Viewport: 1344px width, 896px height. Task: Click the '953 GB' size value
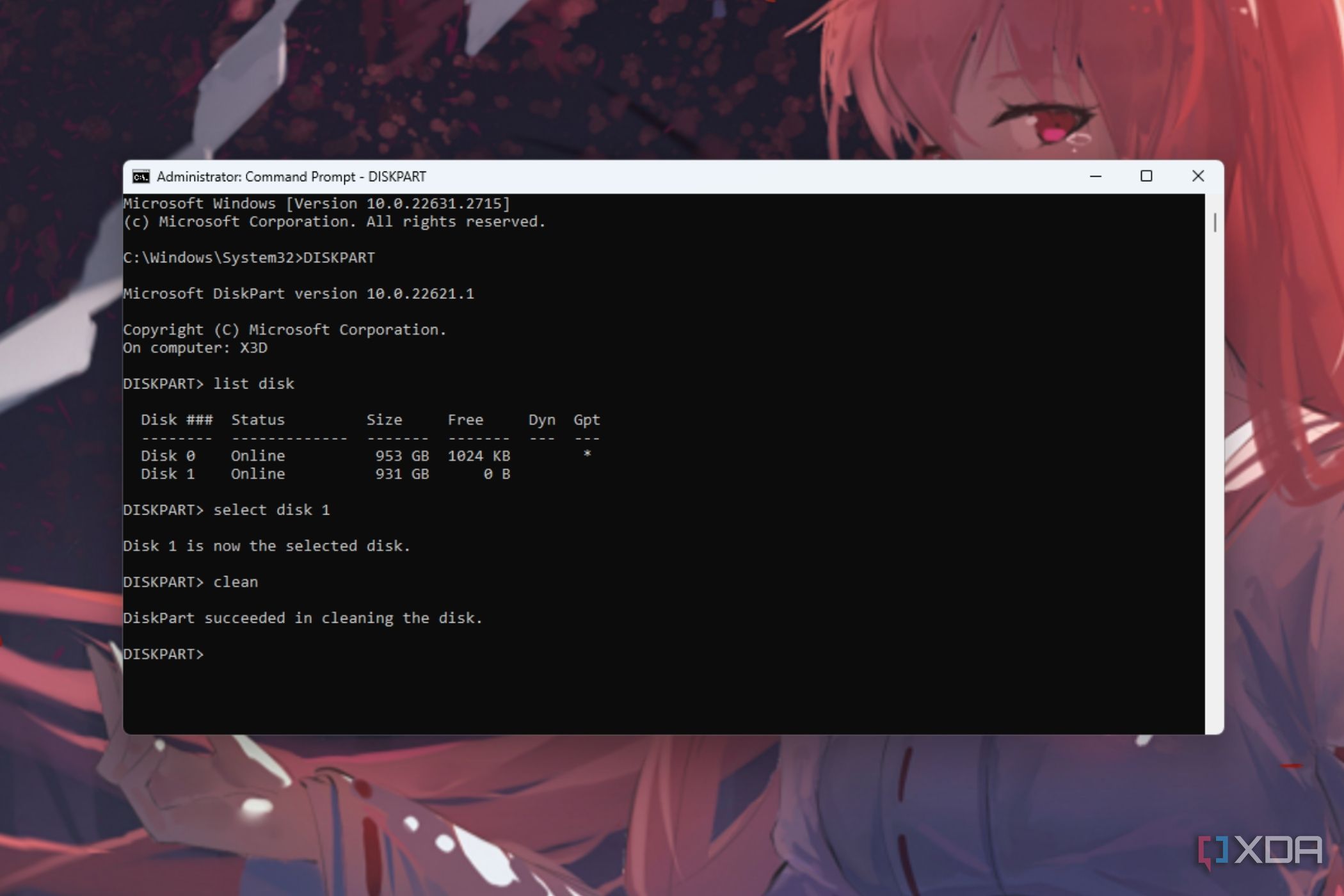coord(402,456)
